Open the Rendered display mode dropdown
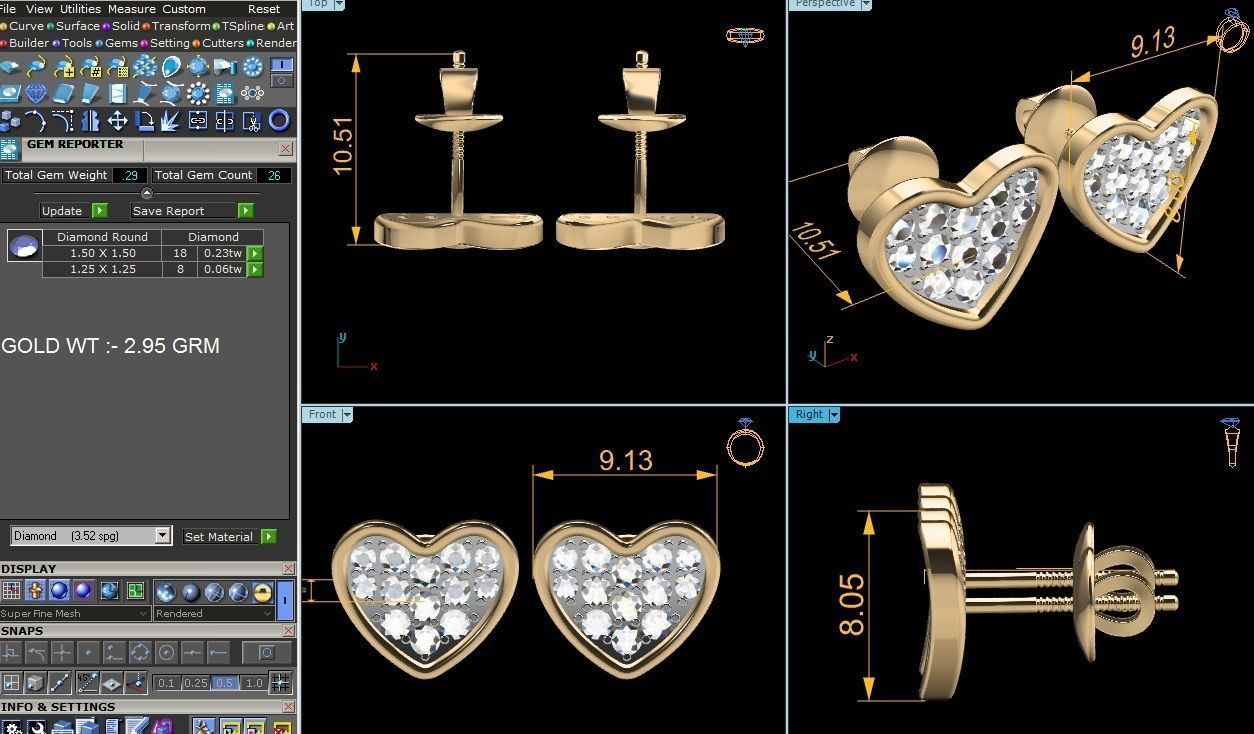The width and height of the screenshot is (1254, 734). [213, 613]
